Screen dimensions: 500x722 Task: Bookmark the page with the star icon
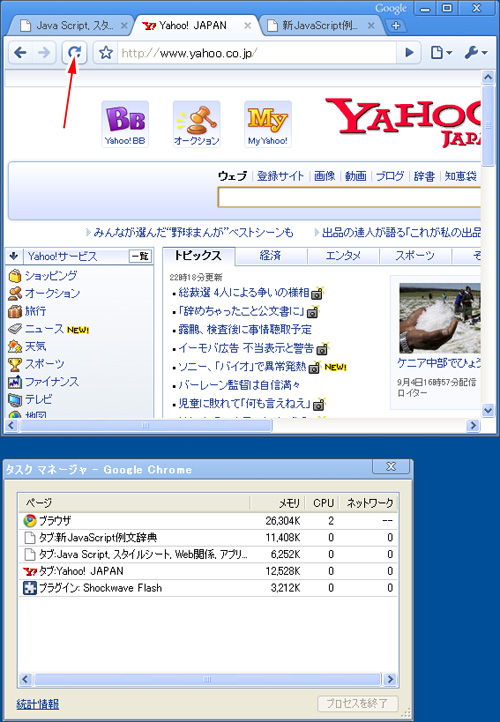point(106,53)
